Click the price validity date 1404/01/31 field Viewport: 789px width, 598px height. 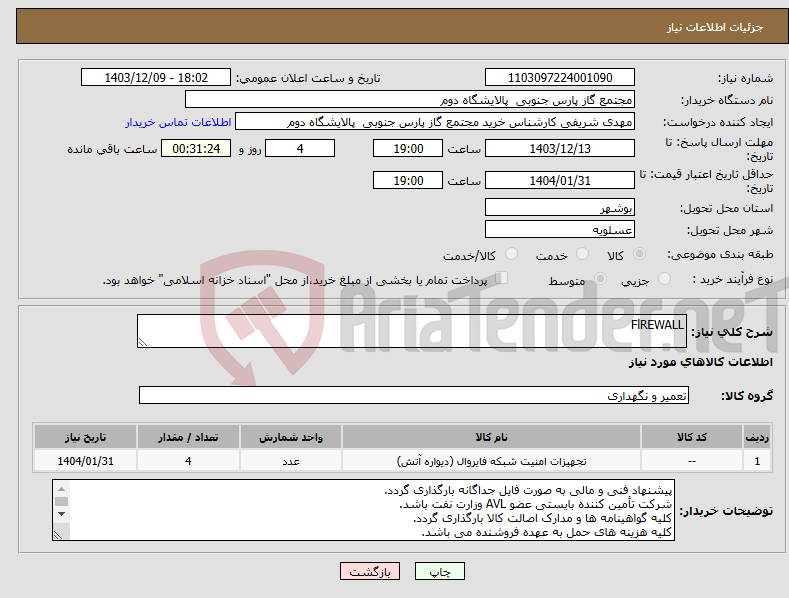coord(560,180)
